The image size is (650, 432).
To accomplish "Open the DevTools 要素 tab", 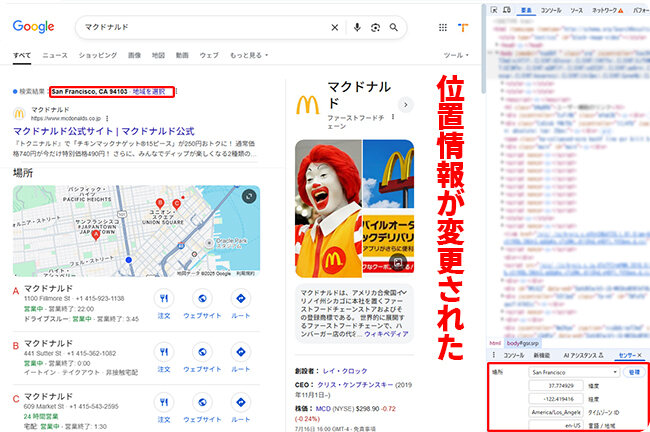I will click(526, 10).
